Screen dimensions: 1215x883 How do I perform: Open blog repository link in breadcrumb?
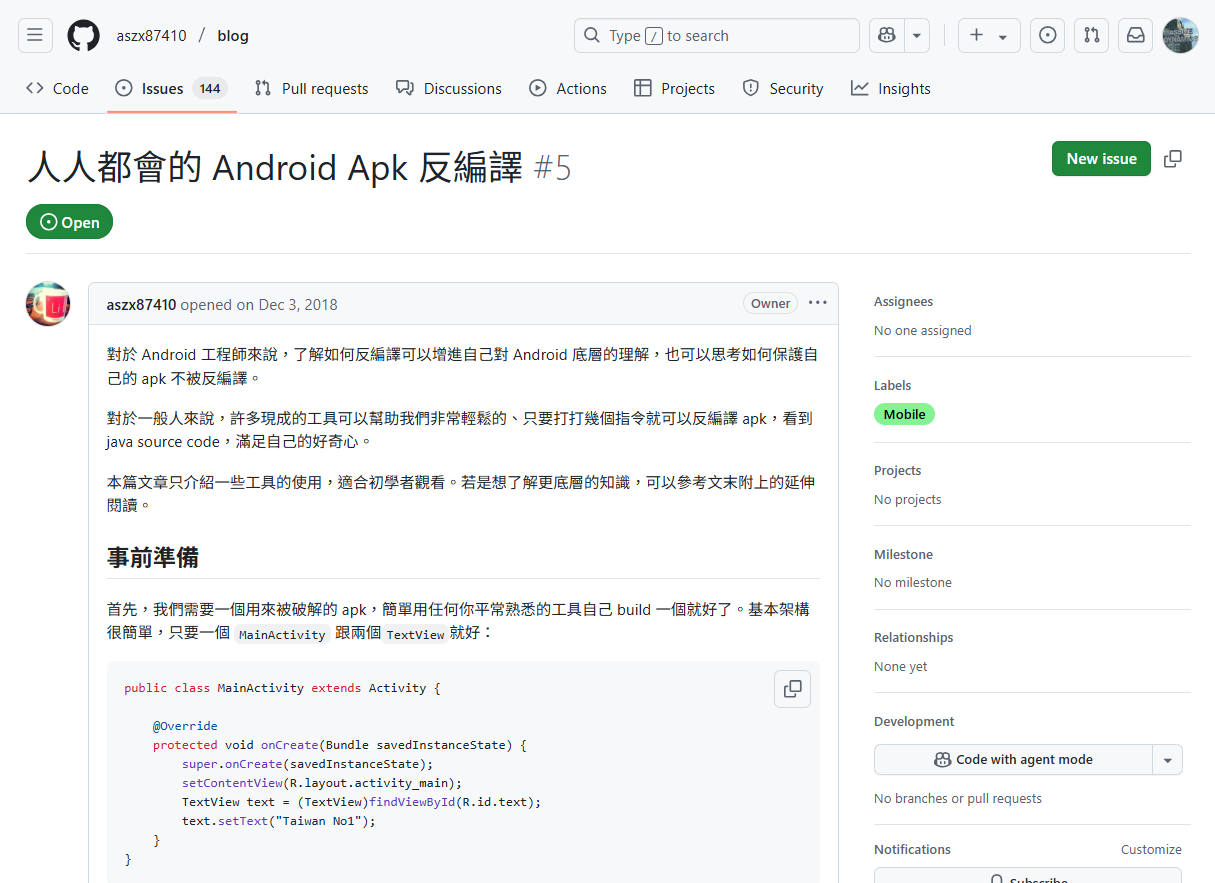click(233, 36)
